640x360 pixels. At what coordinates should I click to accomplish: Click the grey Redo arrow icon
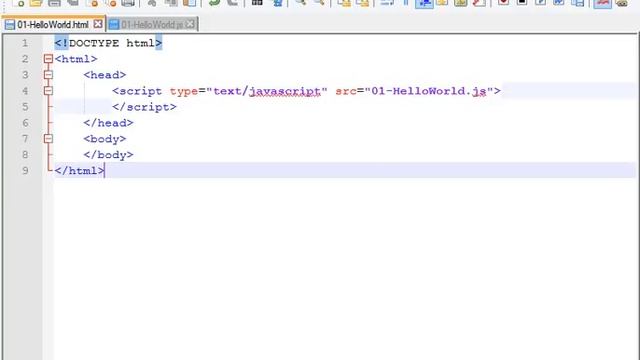tap(232, 3)
